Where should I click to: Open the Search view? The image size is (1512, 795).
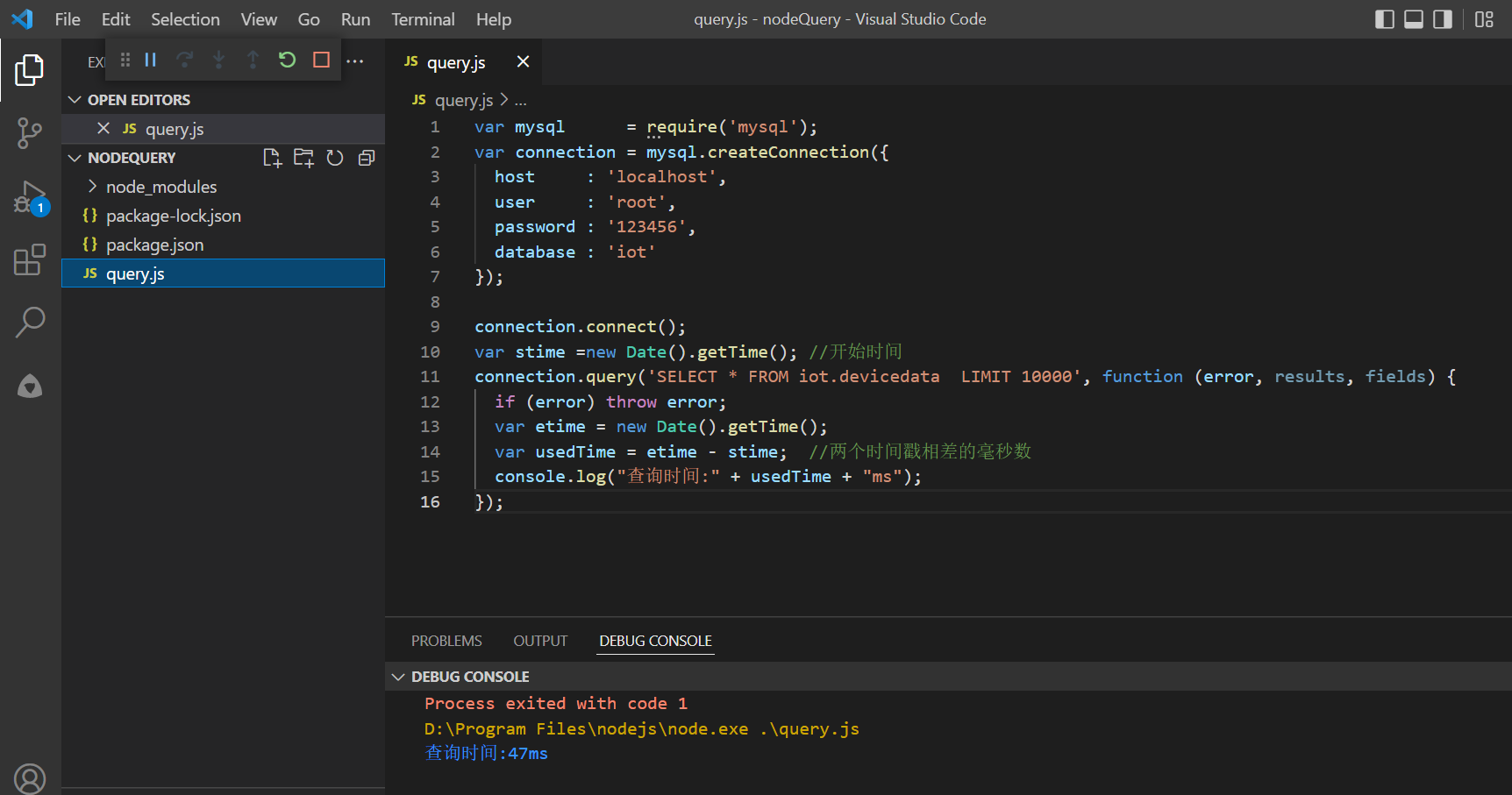(30, 322)
